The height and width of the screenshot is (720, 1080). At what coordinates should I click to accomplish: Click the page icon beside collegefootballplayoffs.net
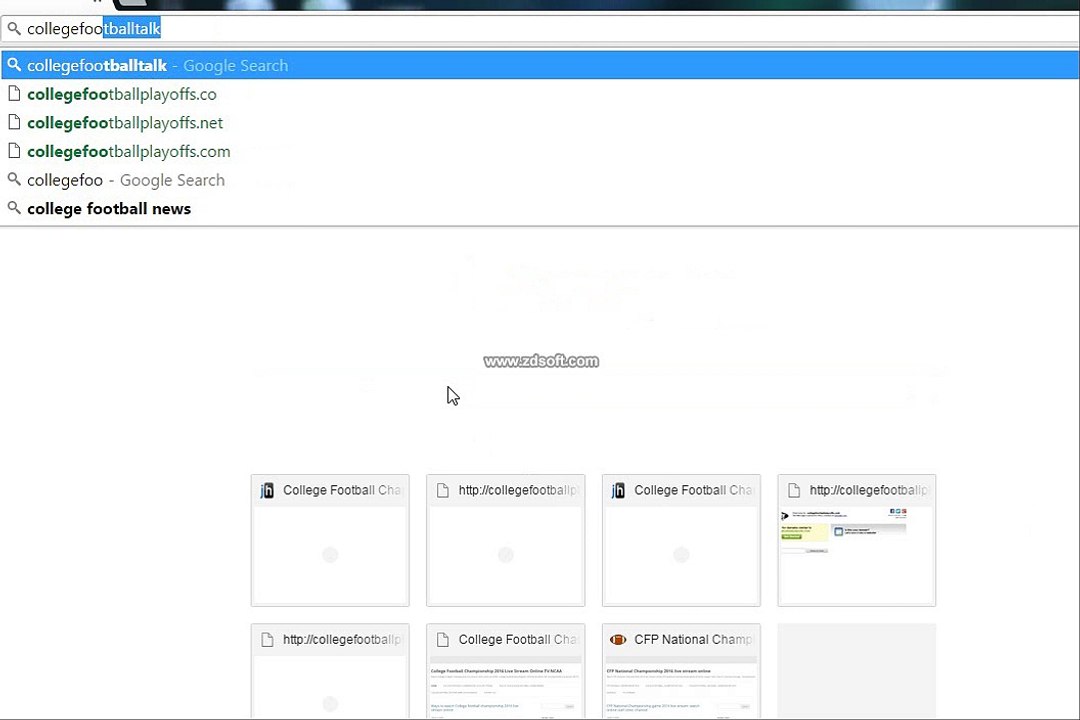[x=14, y=122]
